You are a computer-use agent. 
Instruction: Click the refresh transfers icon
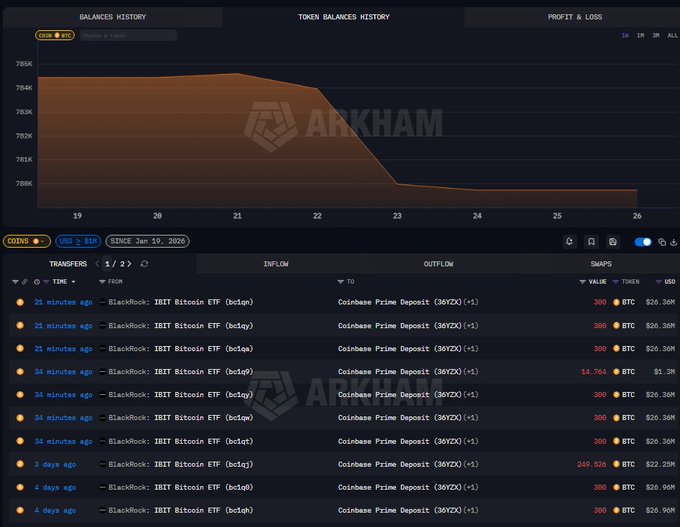point(144,264)
